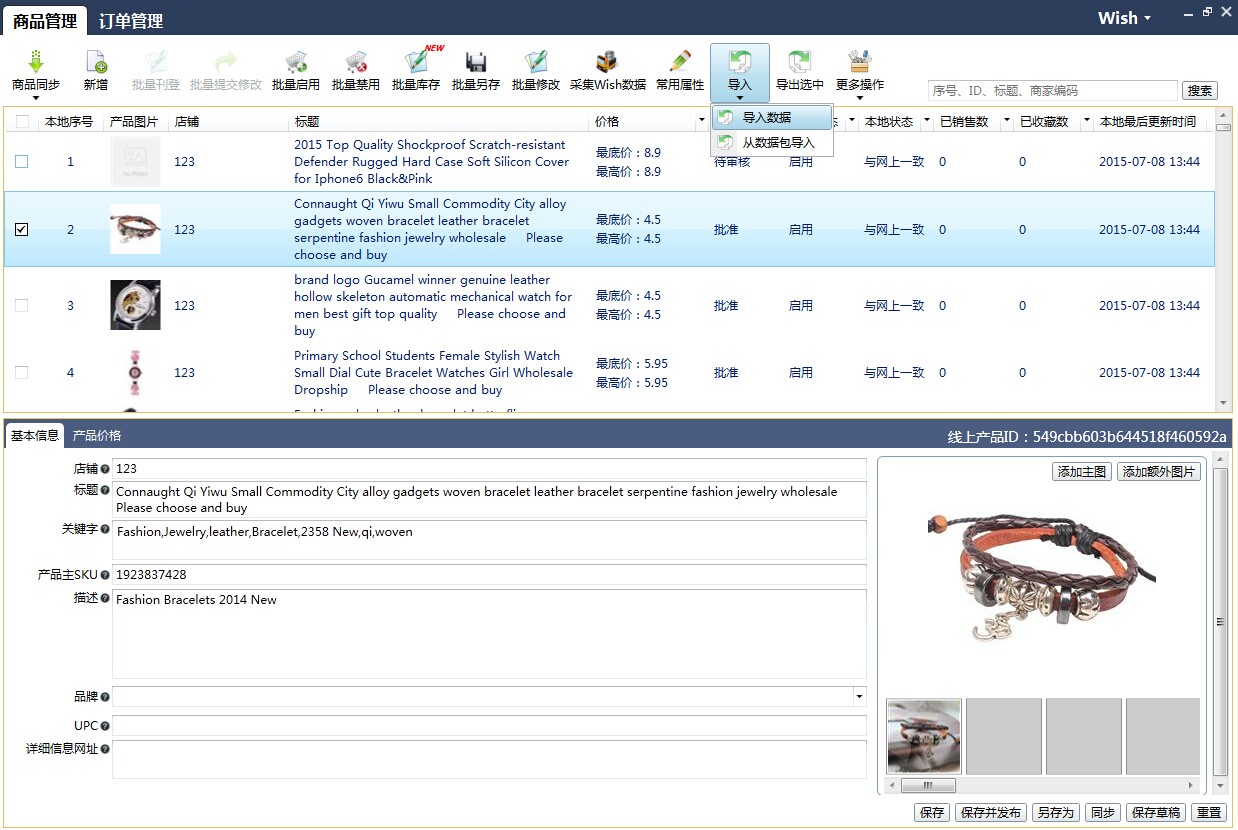Open the 更多操作 more actions tool
Viewport: 1238px width, 830px height.
(x=860, y=69)
